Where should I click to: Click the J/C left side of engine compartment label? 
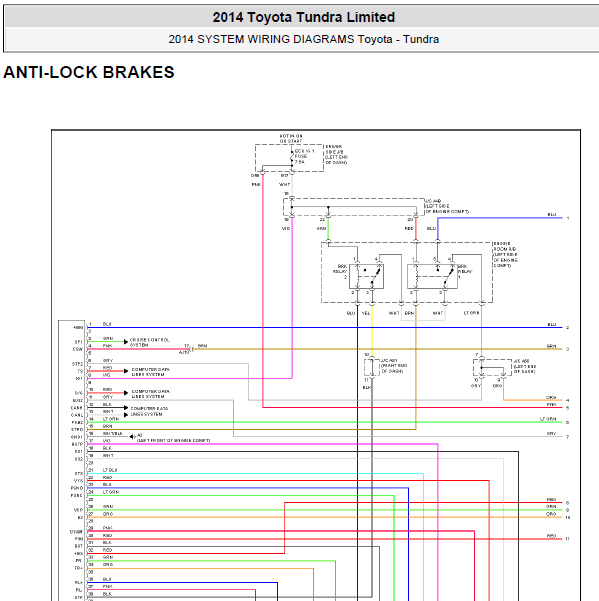447,206
